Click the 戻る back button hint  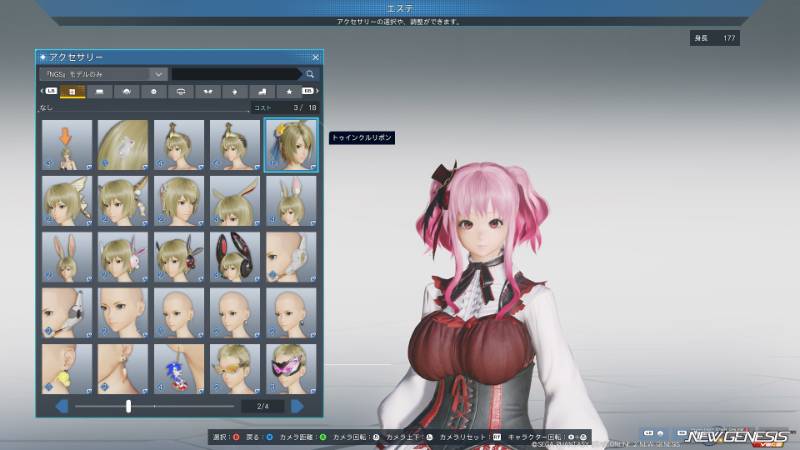tap(260, 437)
